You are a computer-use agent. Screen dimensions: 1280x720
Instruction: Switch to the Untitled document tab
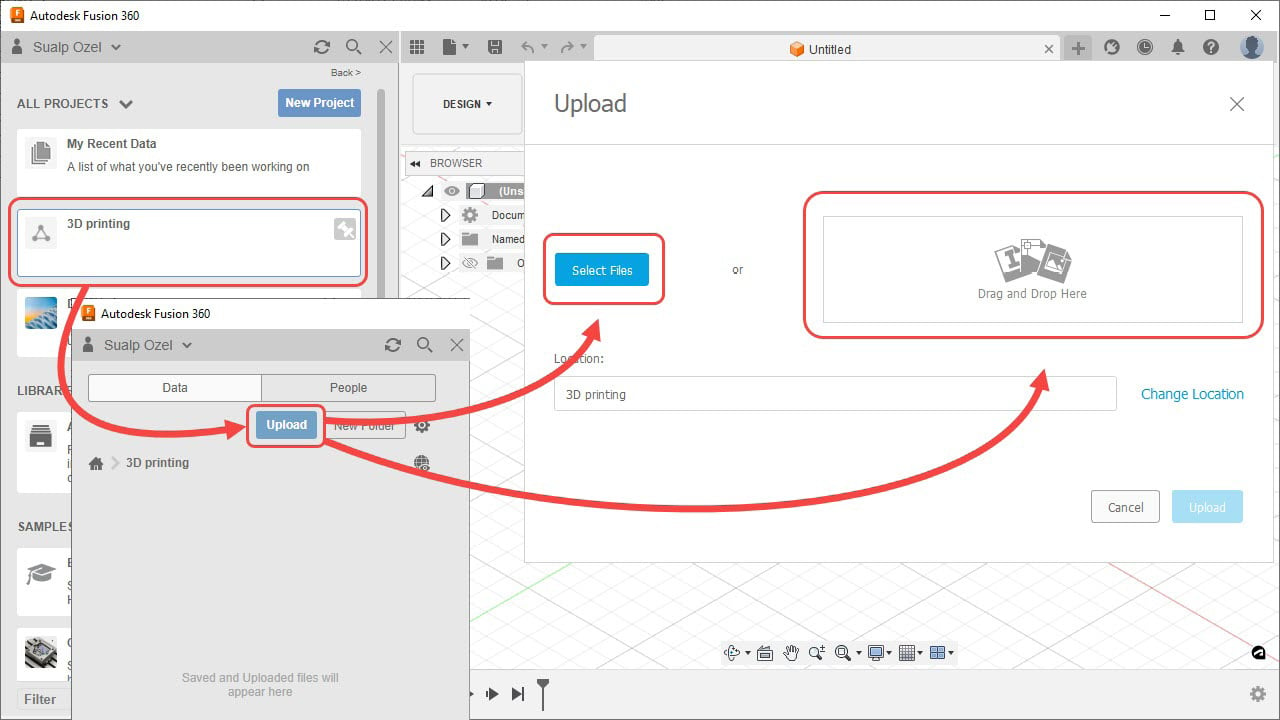[x=820, y=49]
